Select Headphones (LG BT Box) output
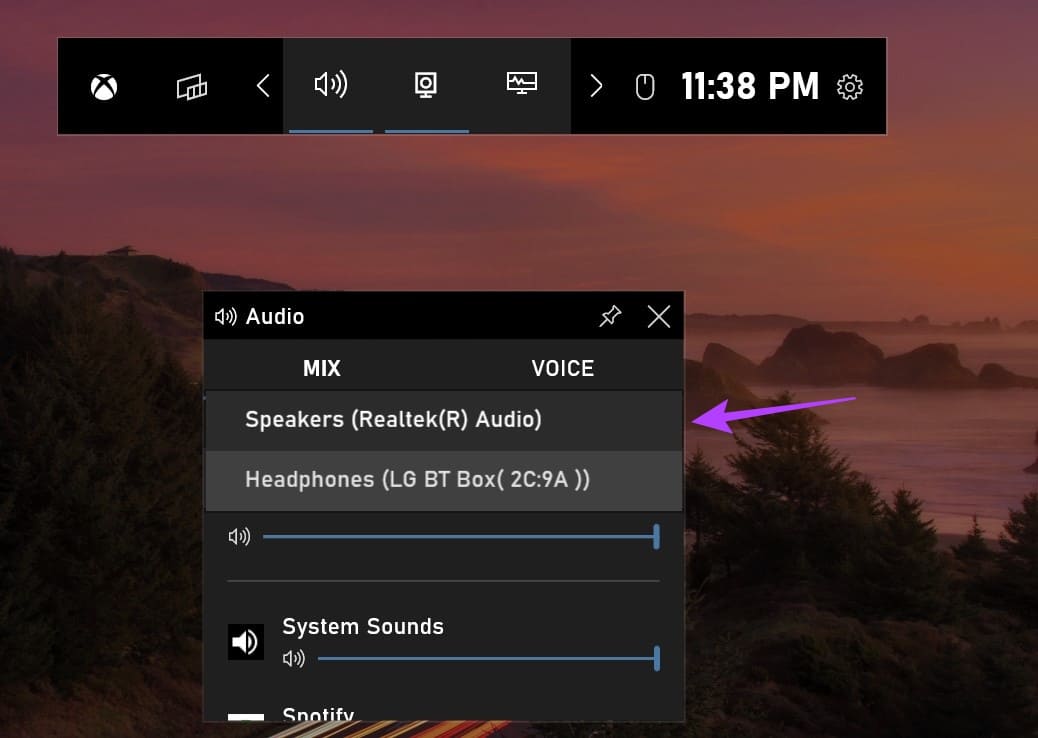This screenshot has height=738, width=1038. (x=444, y=481)
